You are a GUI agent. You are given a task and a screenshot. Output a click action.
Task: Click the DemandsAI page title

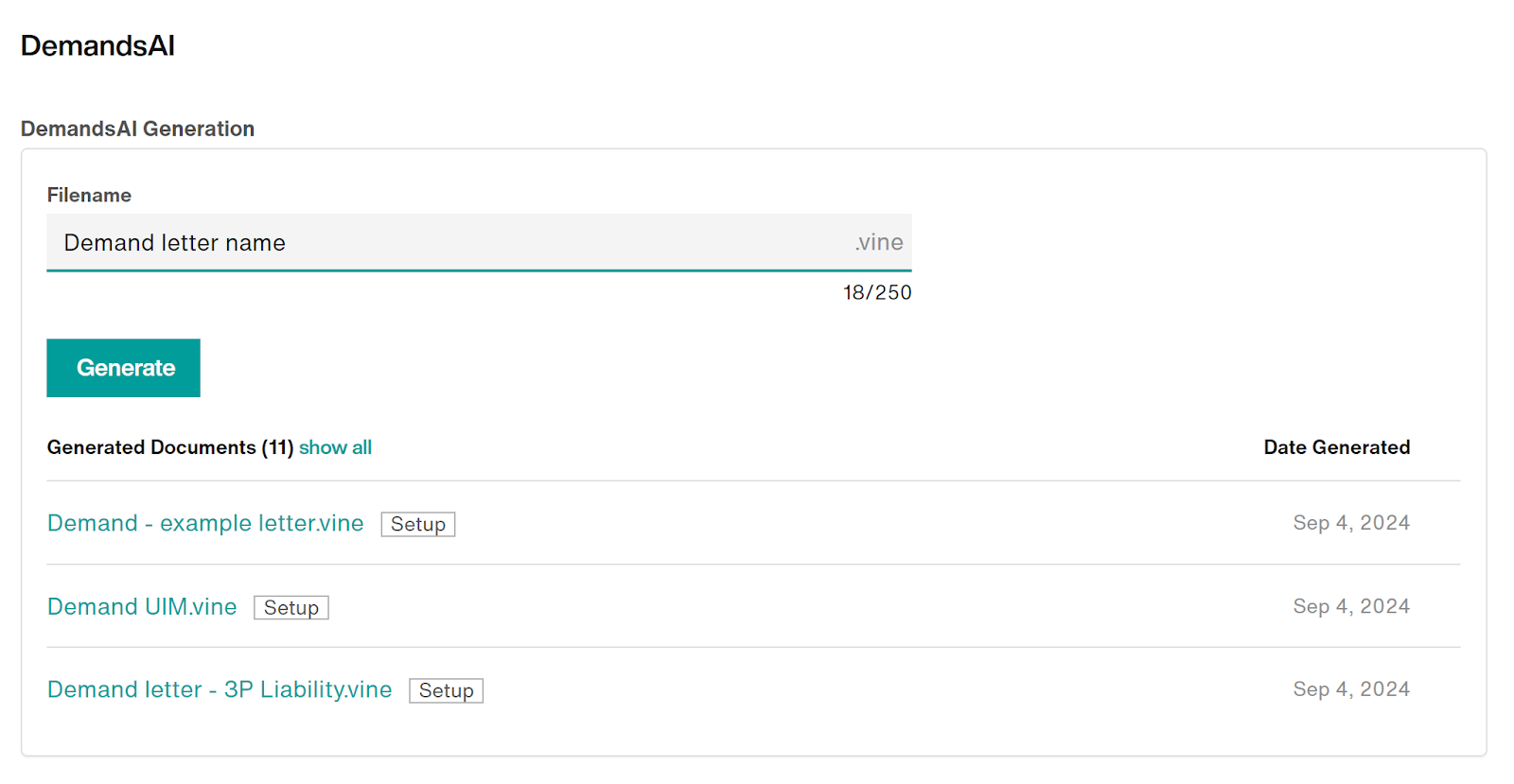click(x=97, y=45)
